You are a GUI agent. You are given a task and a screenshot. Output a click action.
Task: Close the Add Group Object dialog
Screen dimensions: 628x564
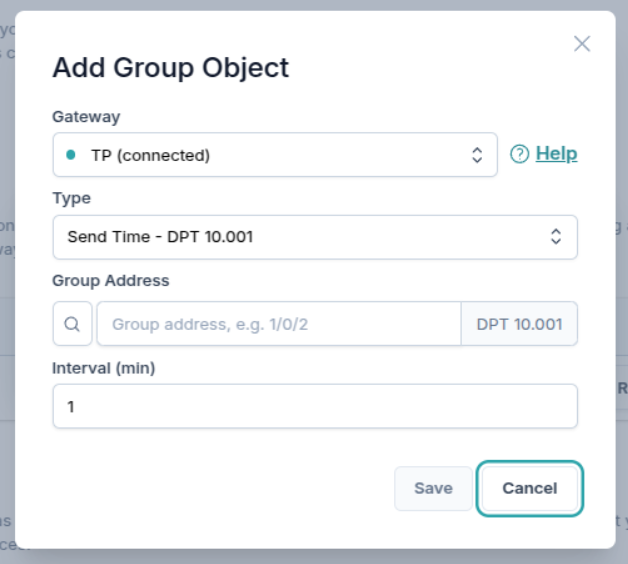pyautogui.click(x=582, y=44)
